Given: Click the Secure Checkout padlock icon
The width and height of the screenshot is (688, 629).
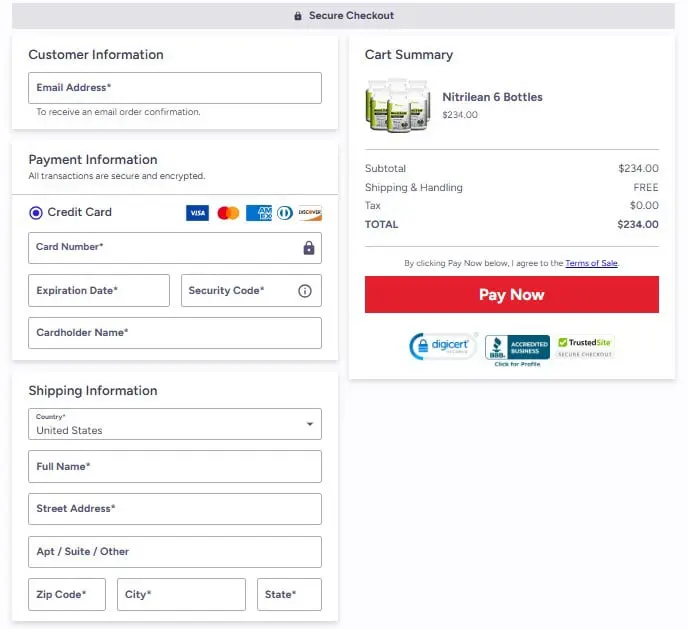Looking at the screenshot, I should pos(298,16).
